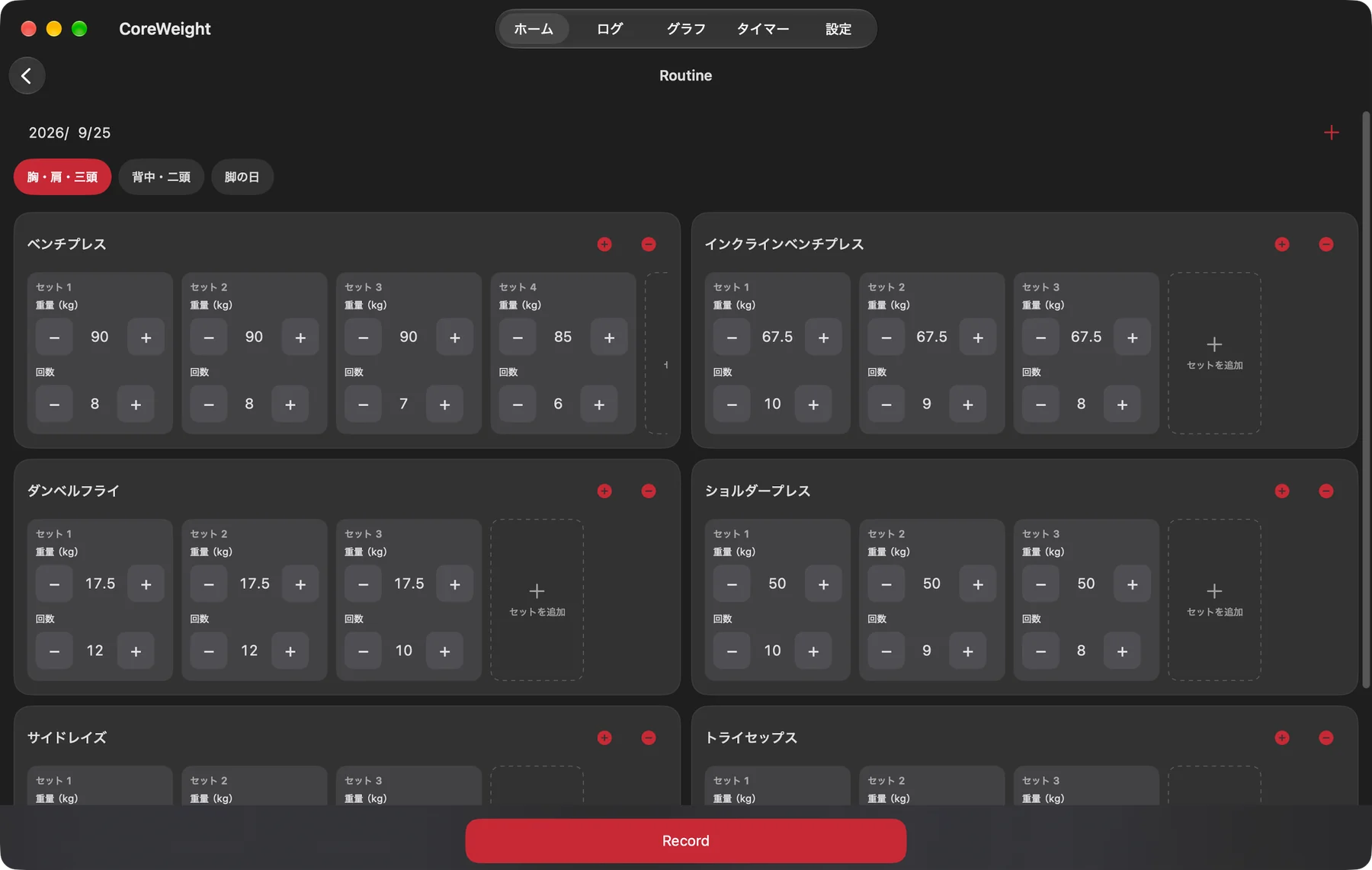1372x870 pixels.
Task: Add a set to インクラインベンチプレス
Action: (x=1214, y=353)
